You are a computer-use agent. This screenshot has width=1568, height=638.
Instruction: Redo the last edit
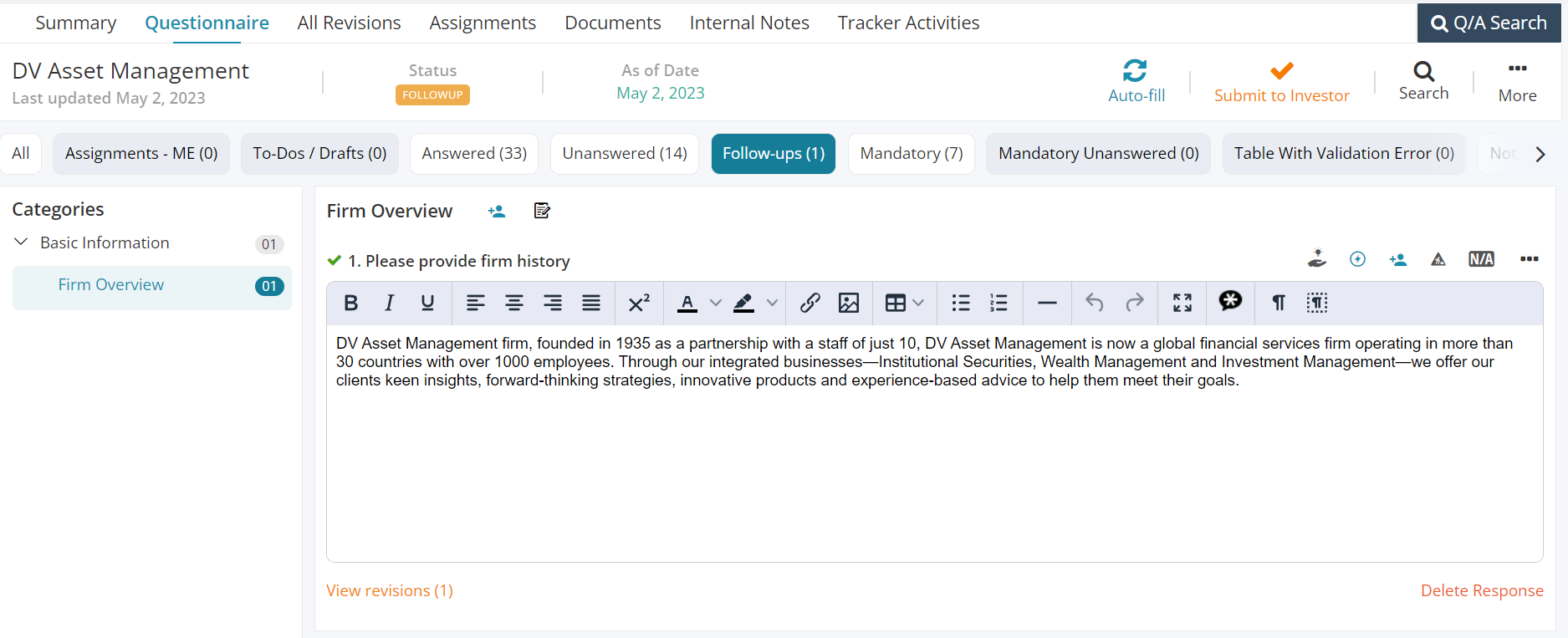[x=1135, y=303]
